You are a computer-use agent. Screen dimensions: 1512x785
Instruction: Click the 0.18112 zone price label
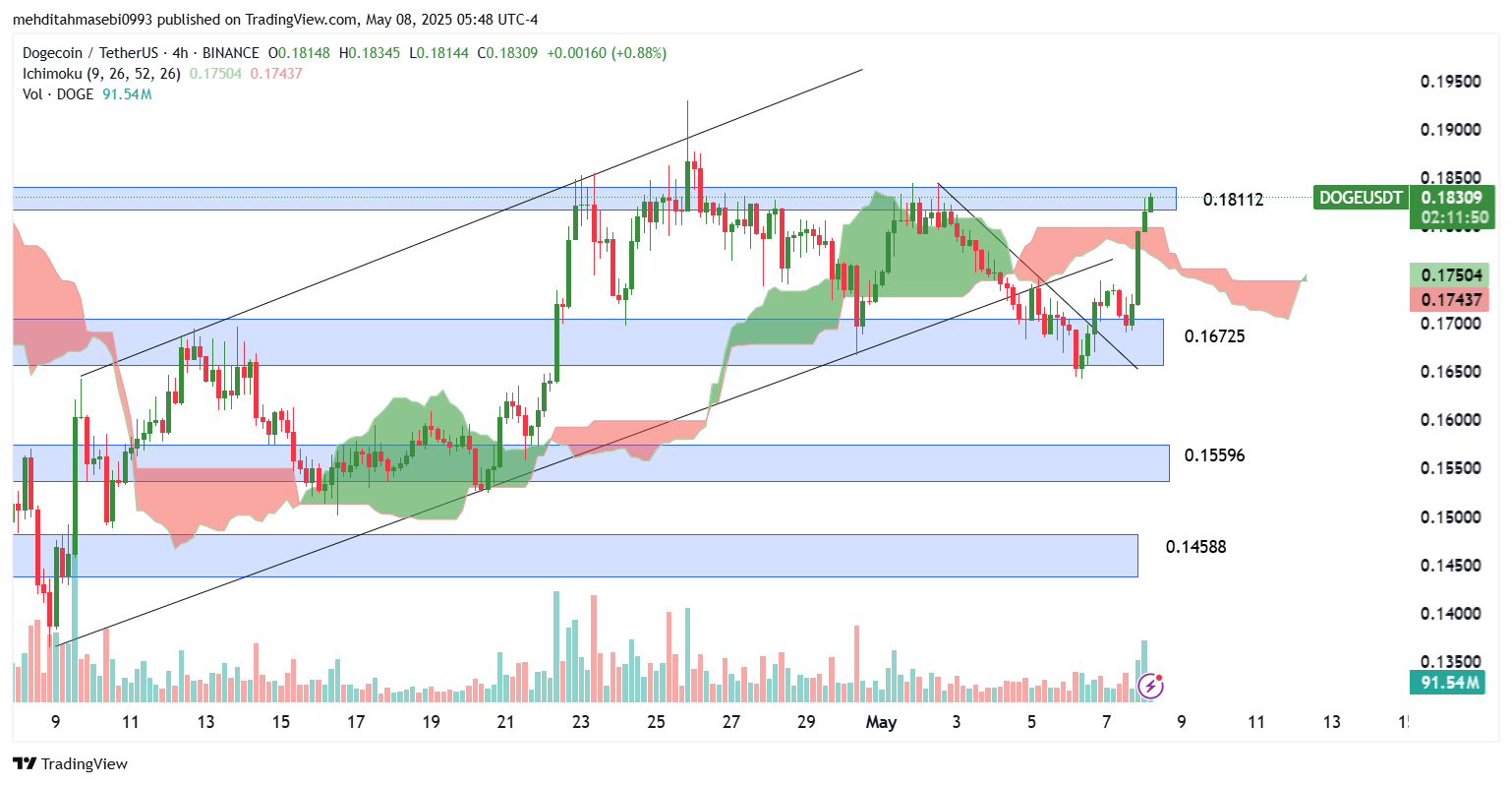tap(1233, 200)
